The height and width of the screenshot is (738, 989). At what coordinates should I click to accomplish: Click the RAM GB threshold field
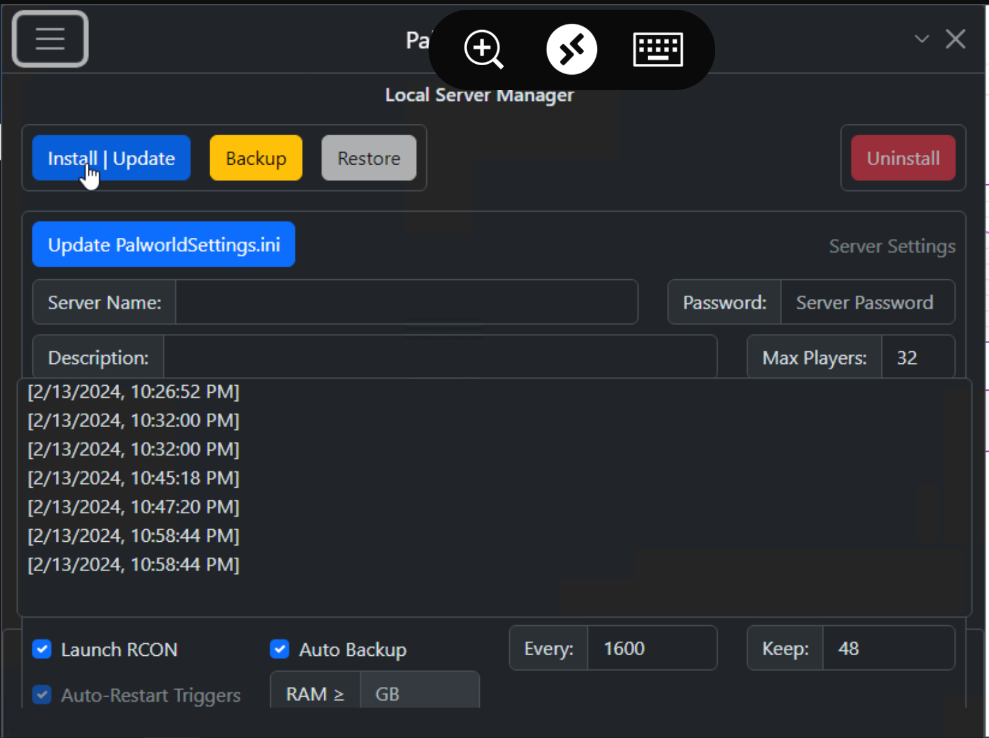(418, 693)
